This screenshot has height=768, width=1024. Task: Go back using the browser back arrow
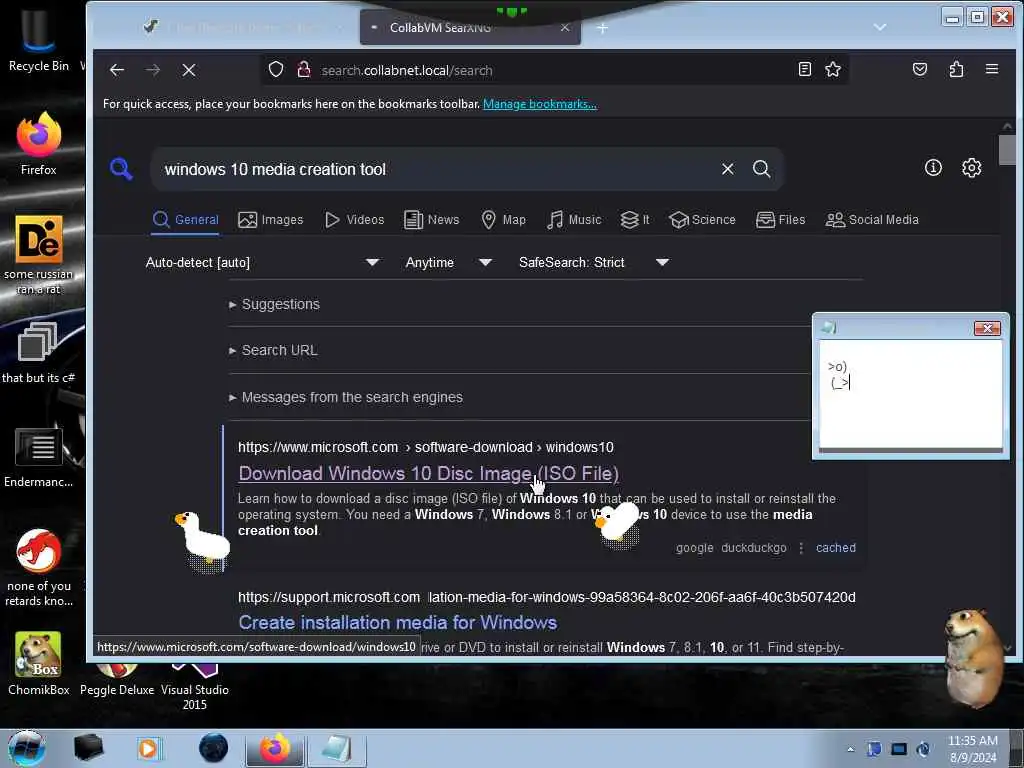coord(117,70)
